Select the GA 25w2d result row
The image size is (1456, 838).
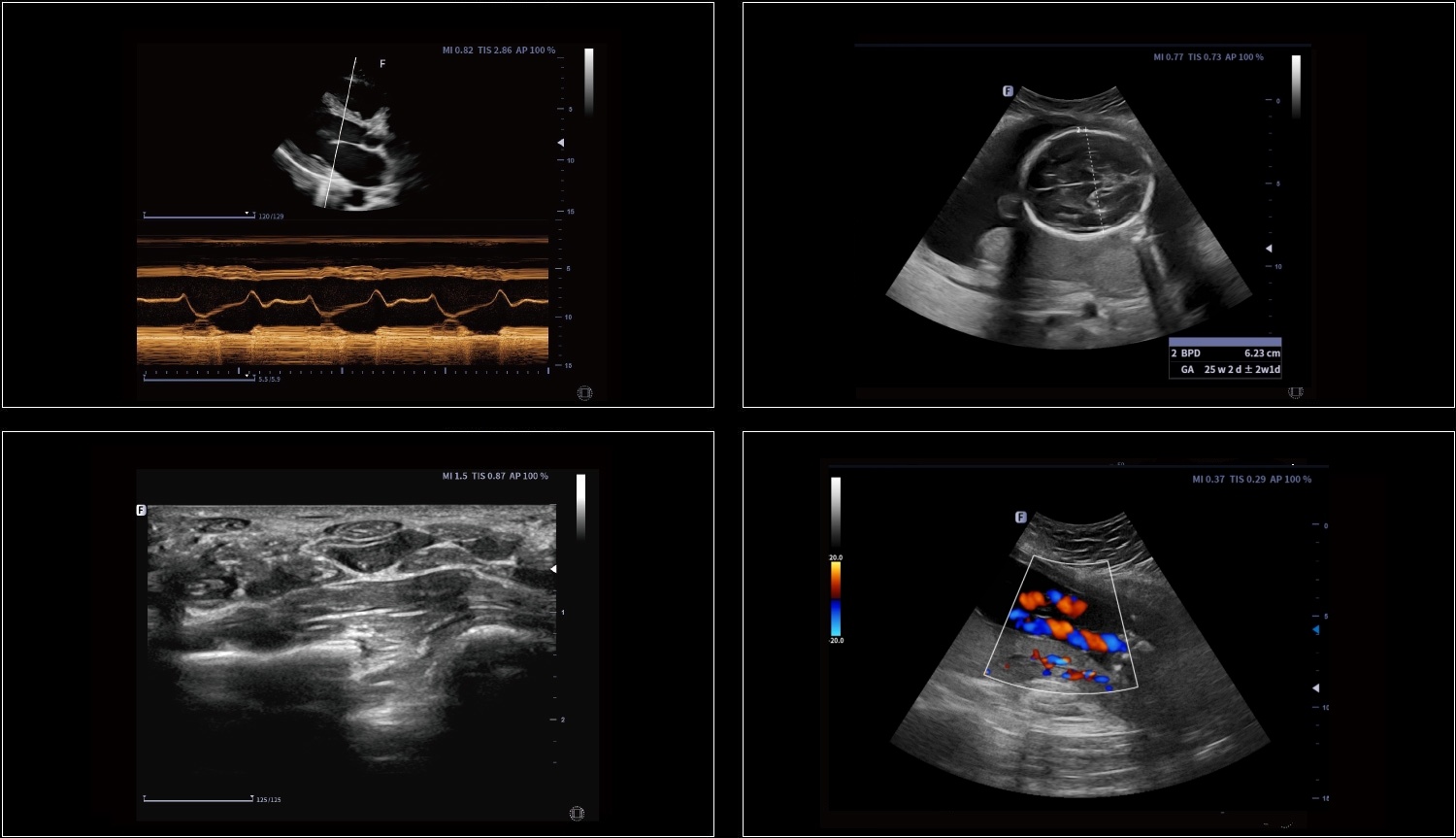1225,370
